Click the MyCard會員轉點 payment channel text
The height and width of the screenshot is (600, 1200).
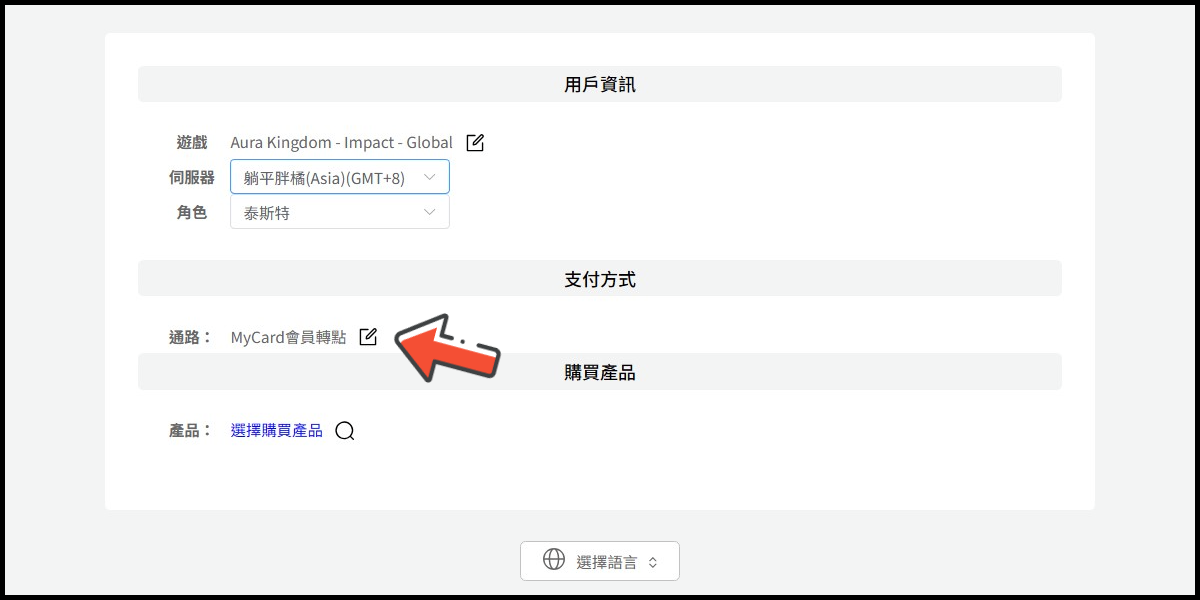coord(288,338)
